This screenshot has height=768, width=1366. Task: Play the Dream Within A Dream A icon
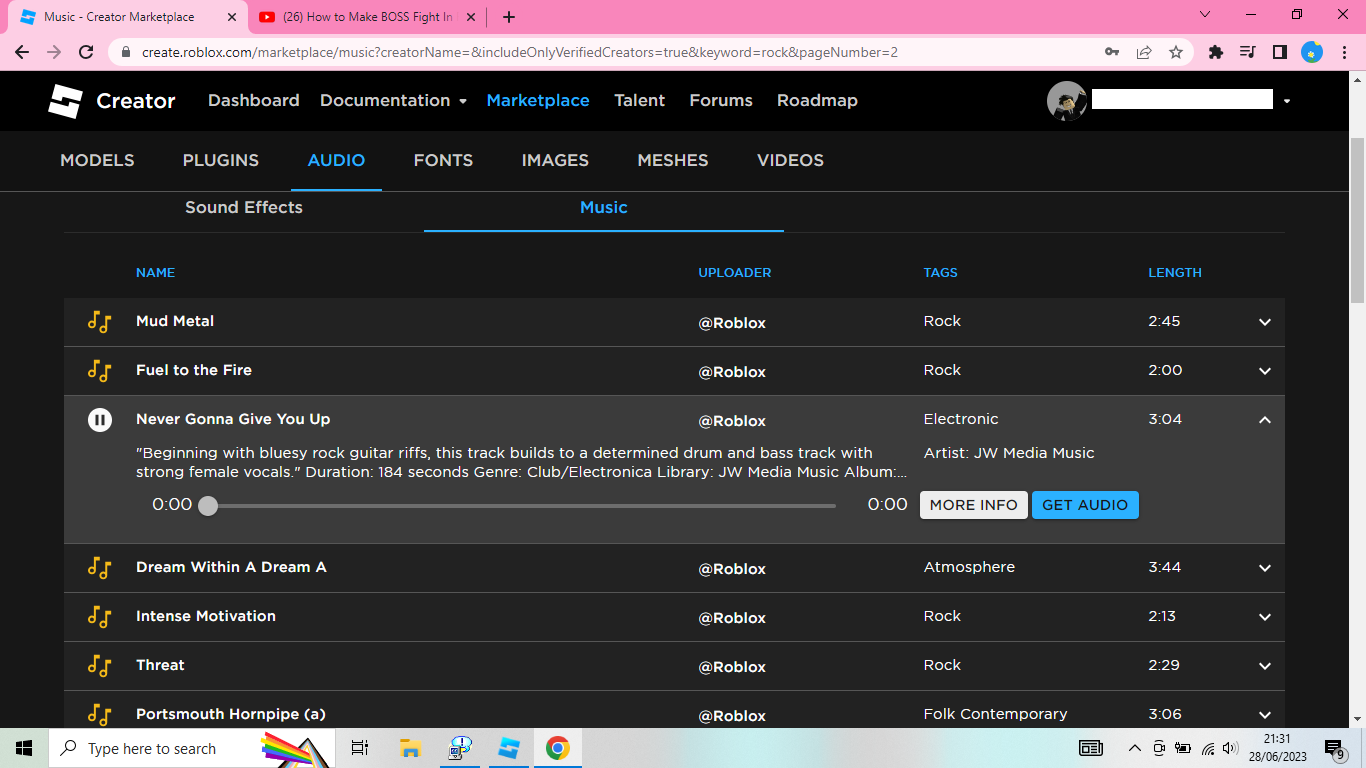coord(99,568)
